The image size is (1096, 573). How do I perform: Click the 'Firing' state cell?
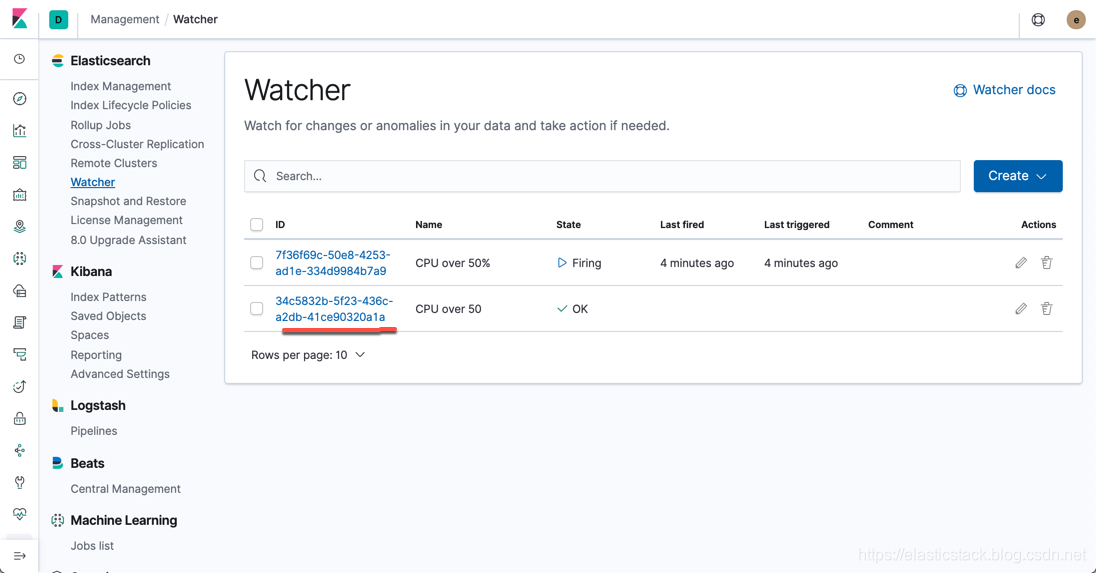click(x=579, y=263)
